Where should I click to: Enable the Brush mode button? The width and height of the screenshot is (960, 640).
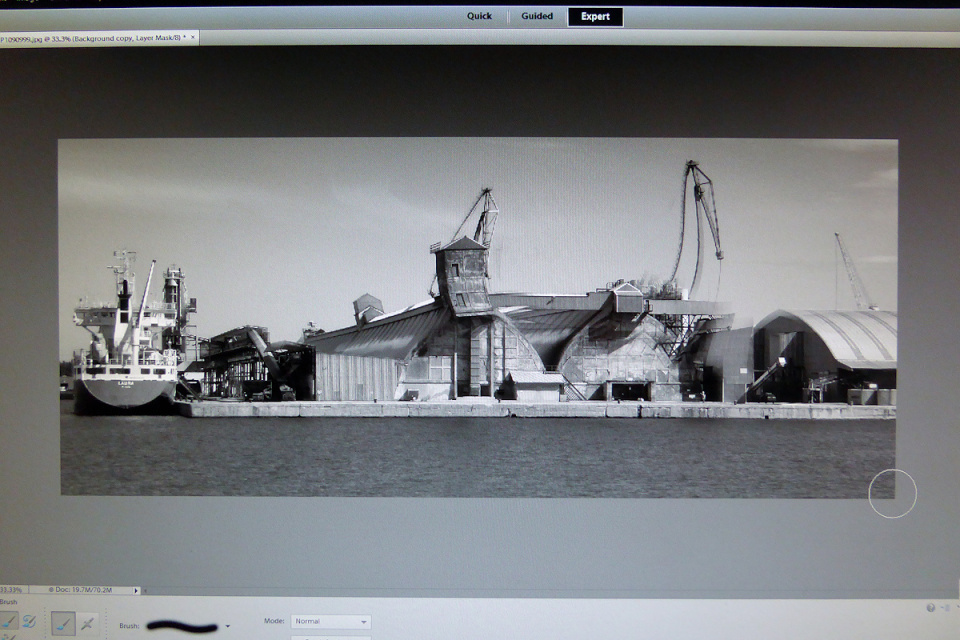[x=63, y=623]
